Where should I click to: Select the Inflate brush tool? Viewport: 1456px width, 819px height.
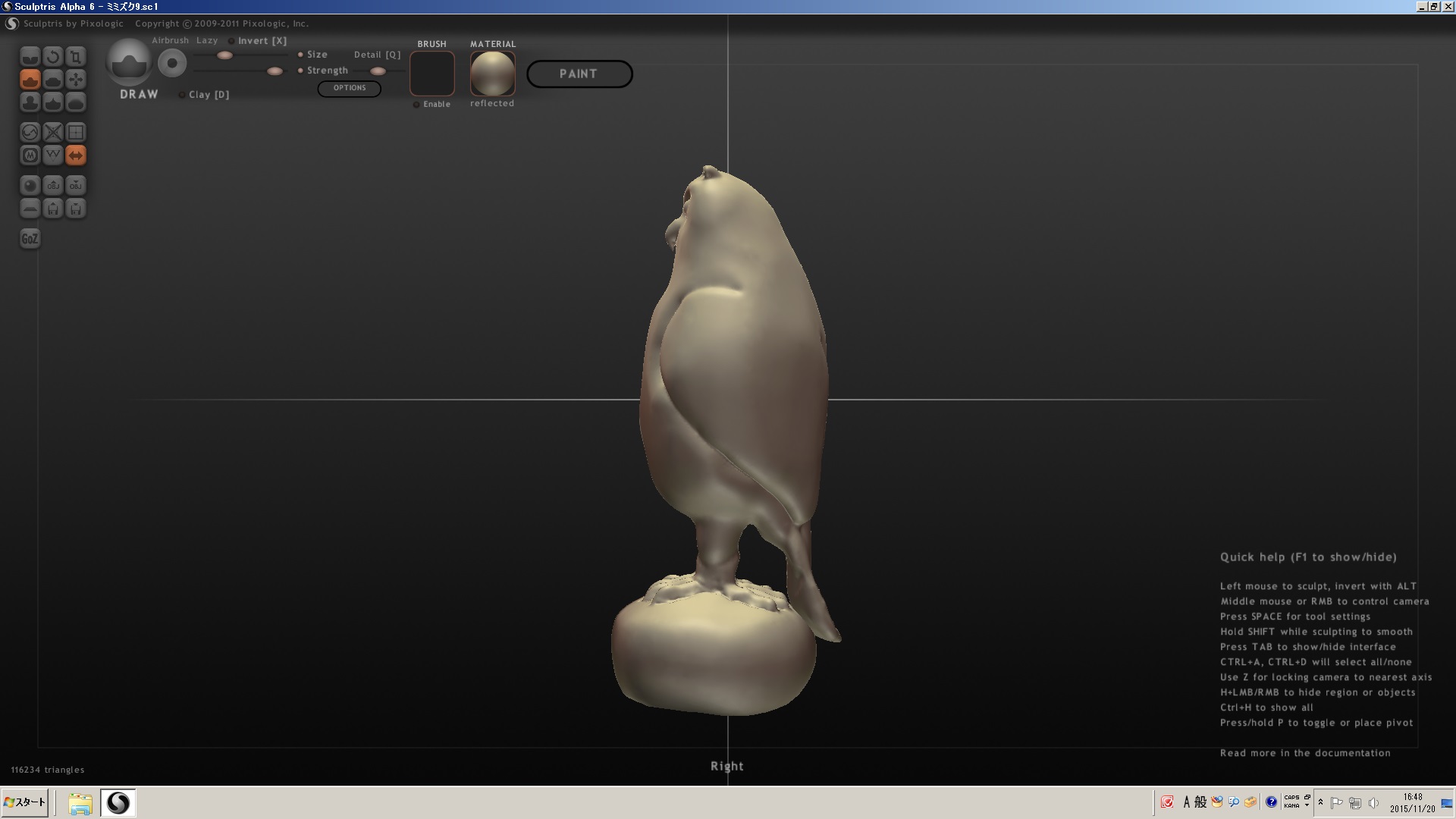click(30, 102)
